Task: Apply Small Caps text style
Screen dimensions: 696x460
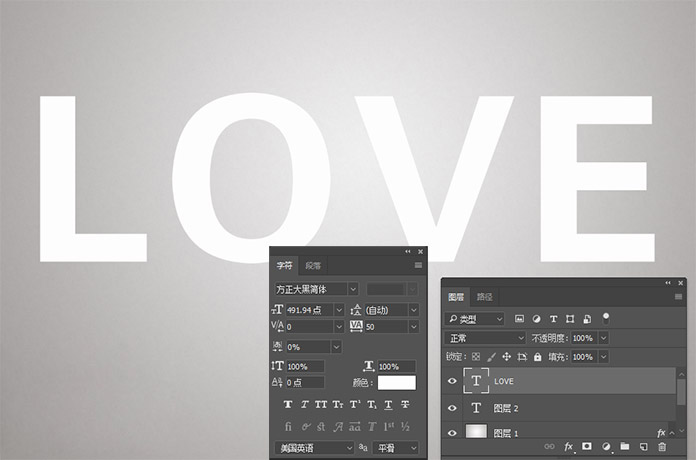Action: (338, 404)
